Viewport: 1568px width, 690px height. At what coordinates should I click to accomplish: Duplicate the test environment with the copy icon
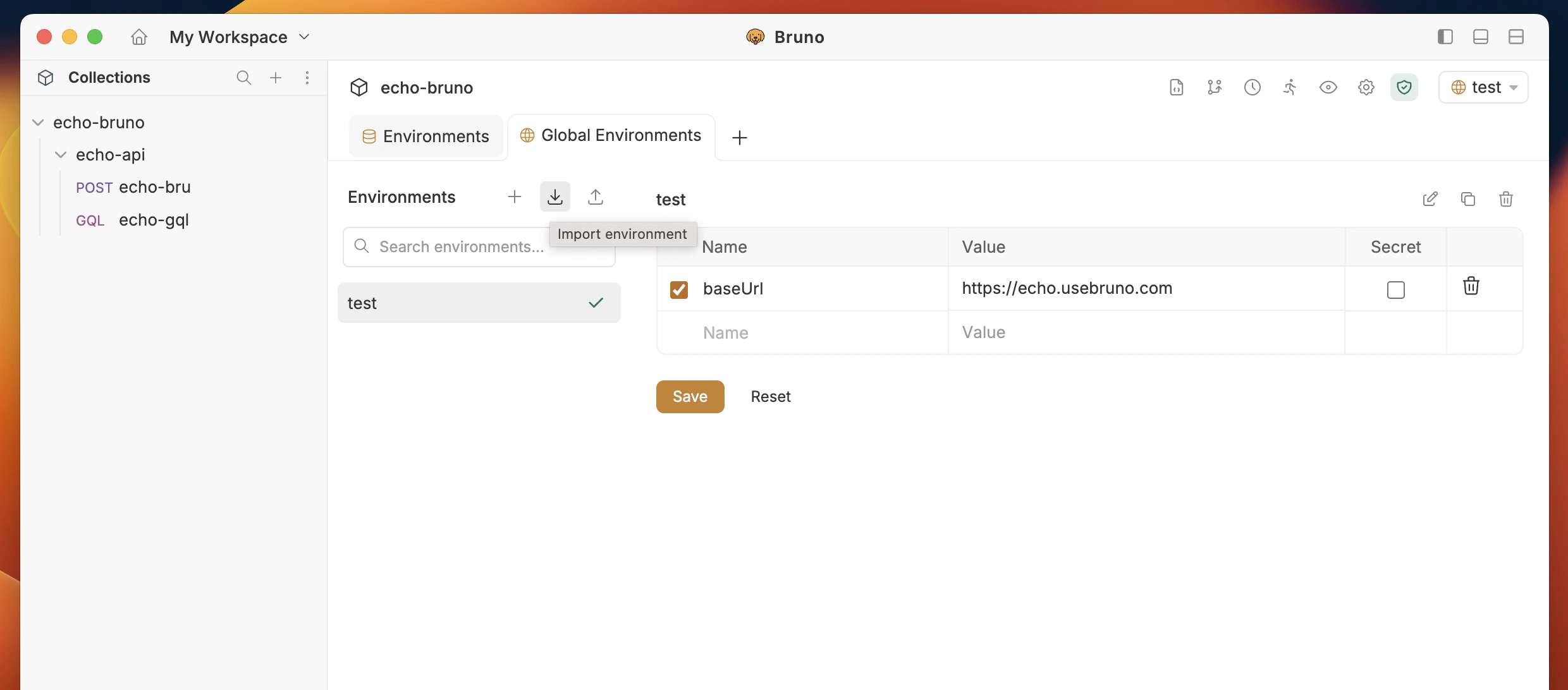coord(1468,199)
